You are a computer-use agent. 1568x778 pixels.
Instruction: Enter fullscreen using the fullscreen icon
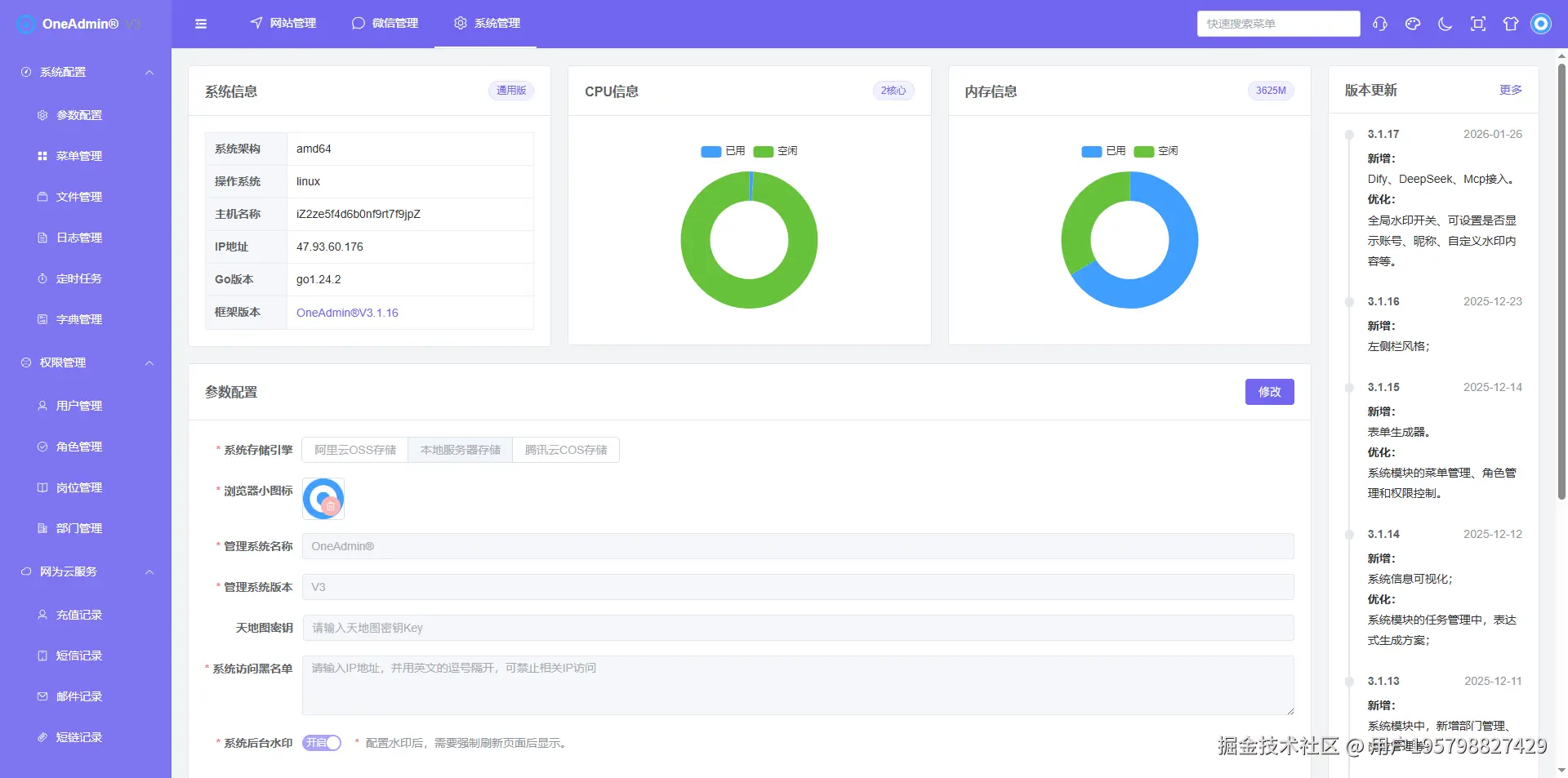(1477, 24)
